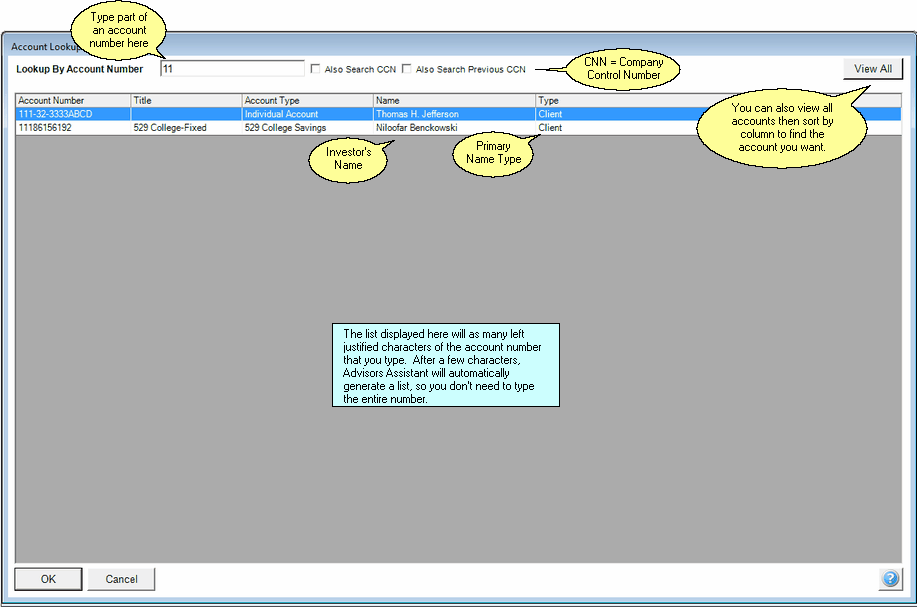The image size is (917, 607).
Task: Click the View All button
Action: pyautogui.click(x=871, y=68)
